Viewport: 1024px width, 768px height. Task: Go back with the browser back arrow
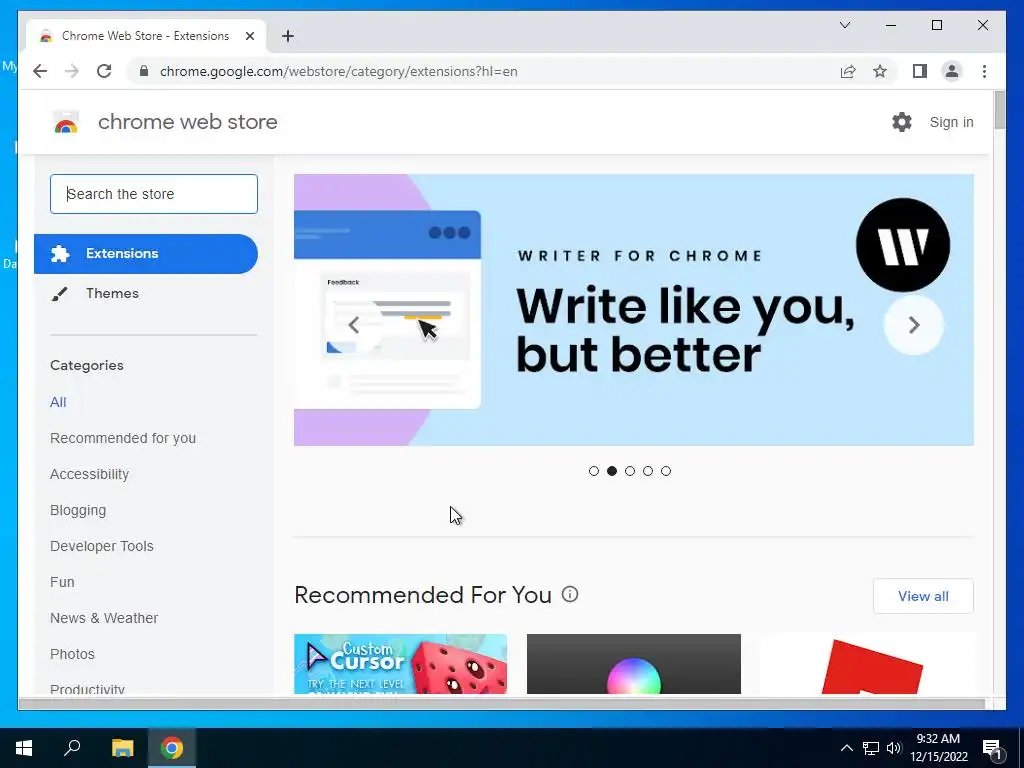pos(40,71)
